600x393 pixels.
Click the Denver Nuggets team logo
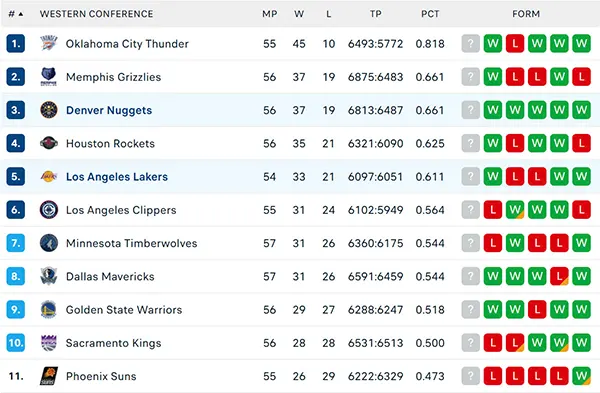pos(49,110)
